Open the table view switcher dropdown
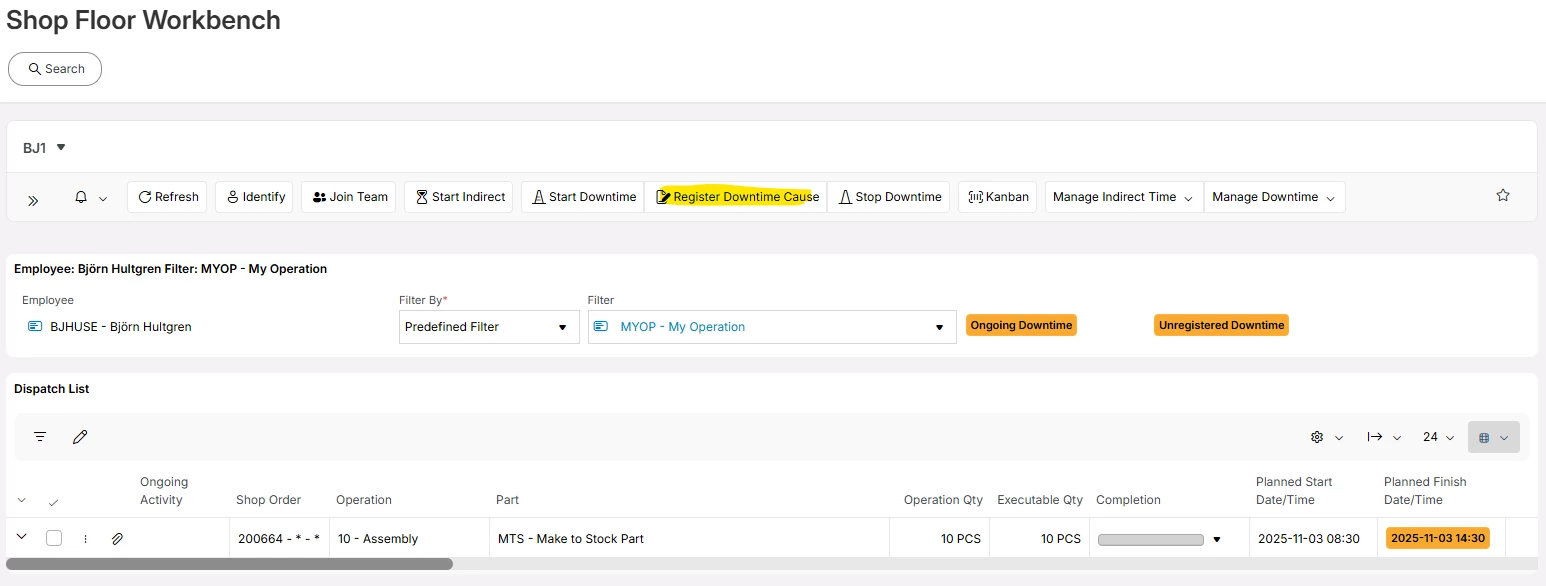Image resolution: width=1546 pixels, height=586 pixels. pyautogui.click(x=1494, y=437)
